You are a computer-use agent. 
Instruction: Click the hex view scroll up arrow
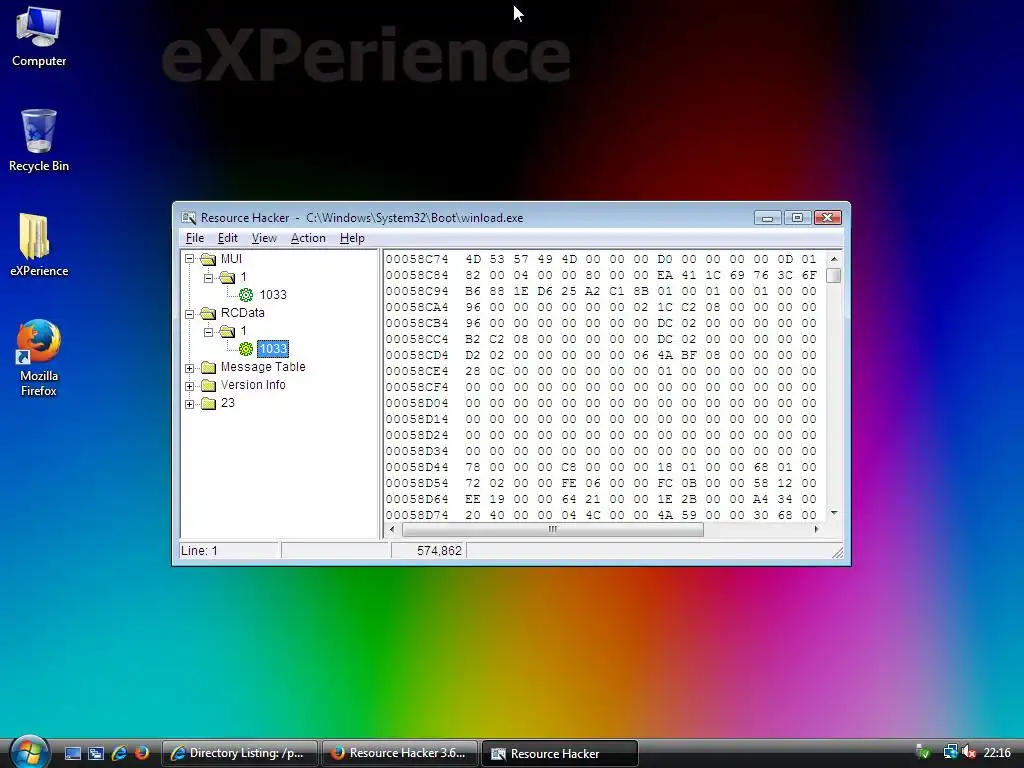click(x=833, y=259)
